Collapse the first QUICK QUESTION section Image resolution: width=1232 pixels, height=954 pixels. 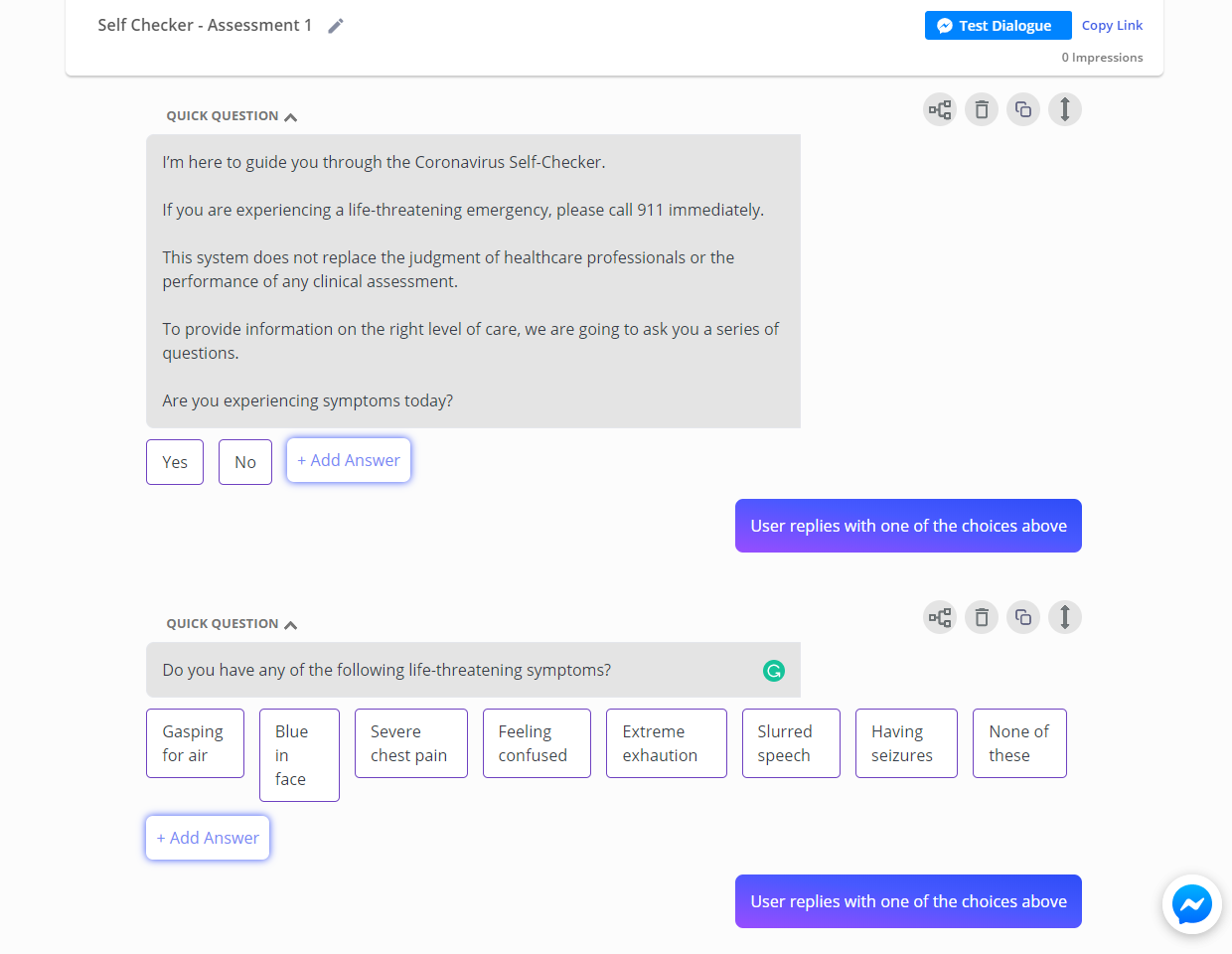click(x=290, y=116)
